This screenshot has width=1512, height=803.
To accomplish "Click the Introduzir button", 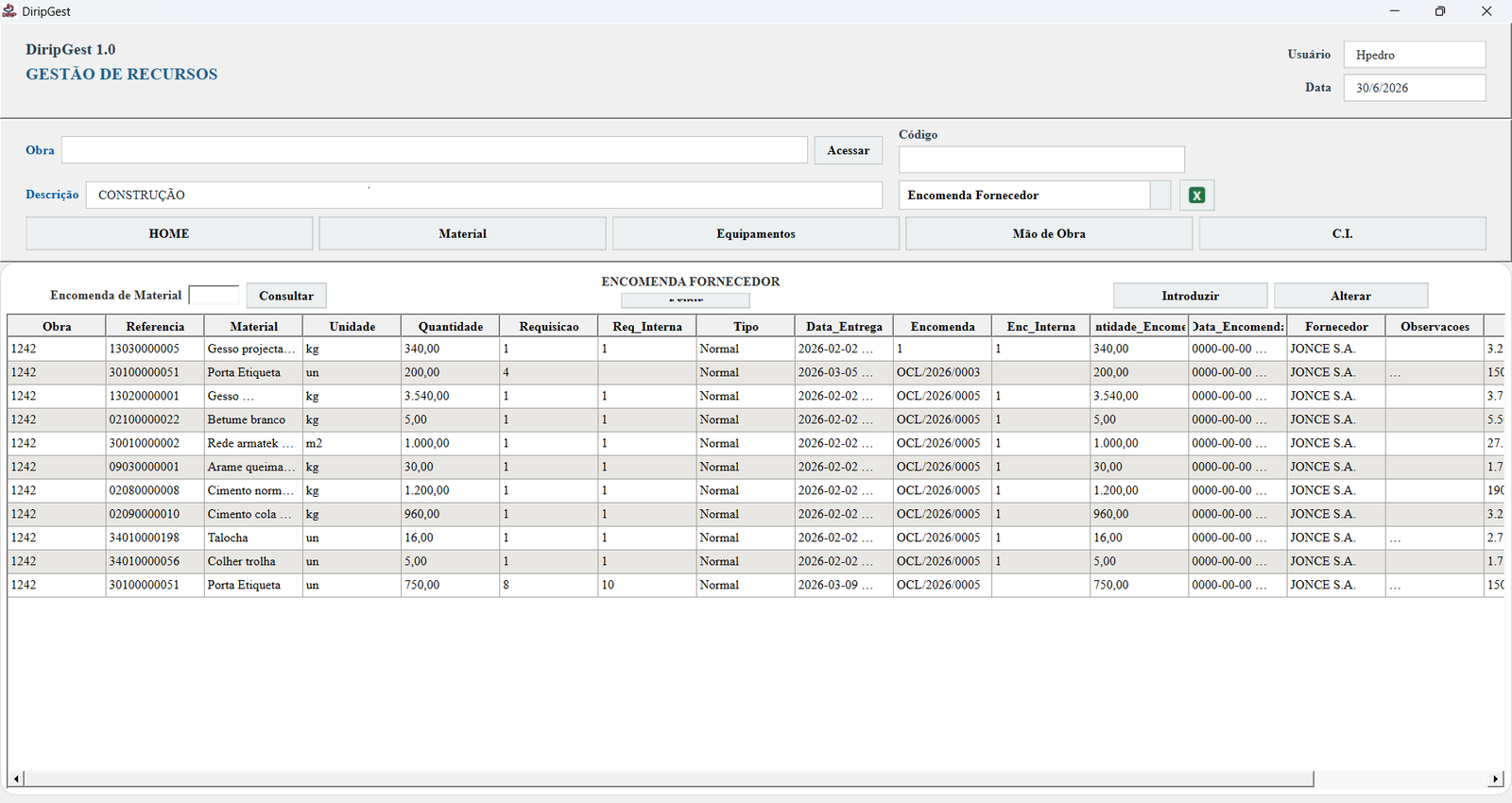I will point(1191,296).
